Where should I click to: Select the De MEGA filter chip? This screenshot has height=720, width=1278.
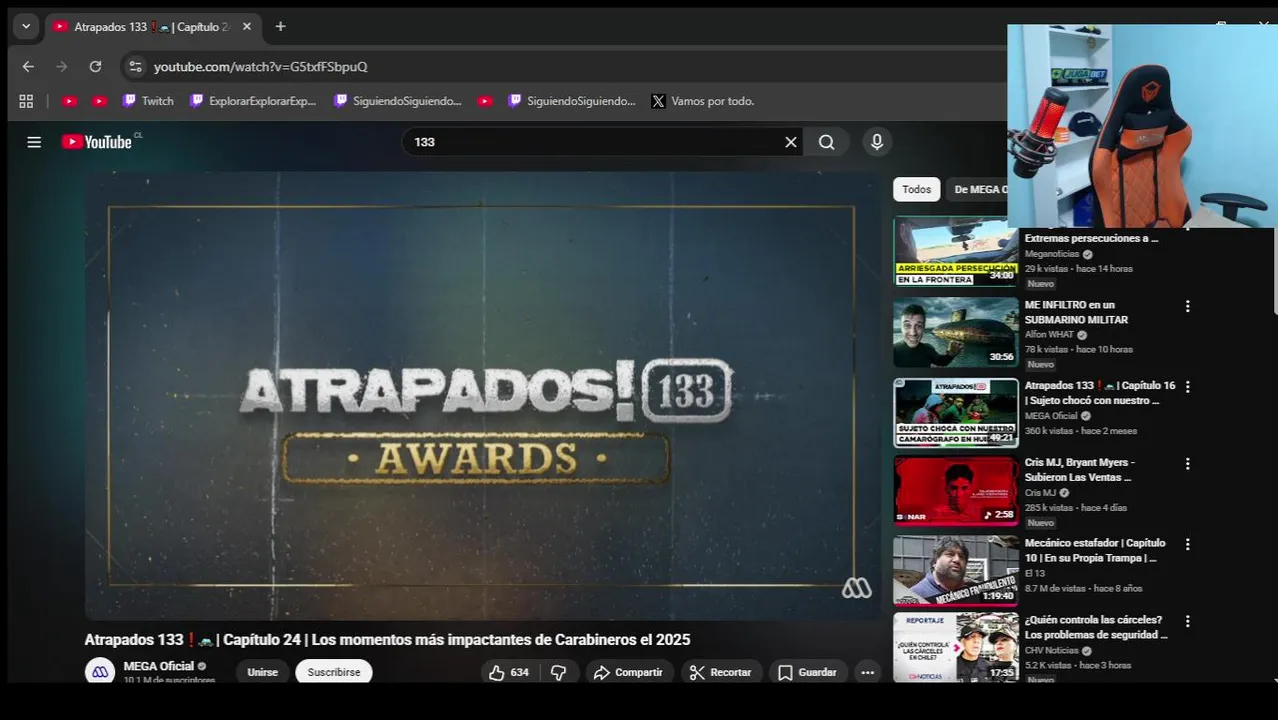click(978, 189)
